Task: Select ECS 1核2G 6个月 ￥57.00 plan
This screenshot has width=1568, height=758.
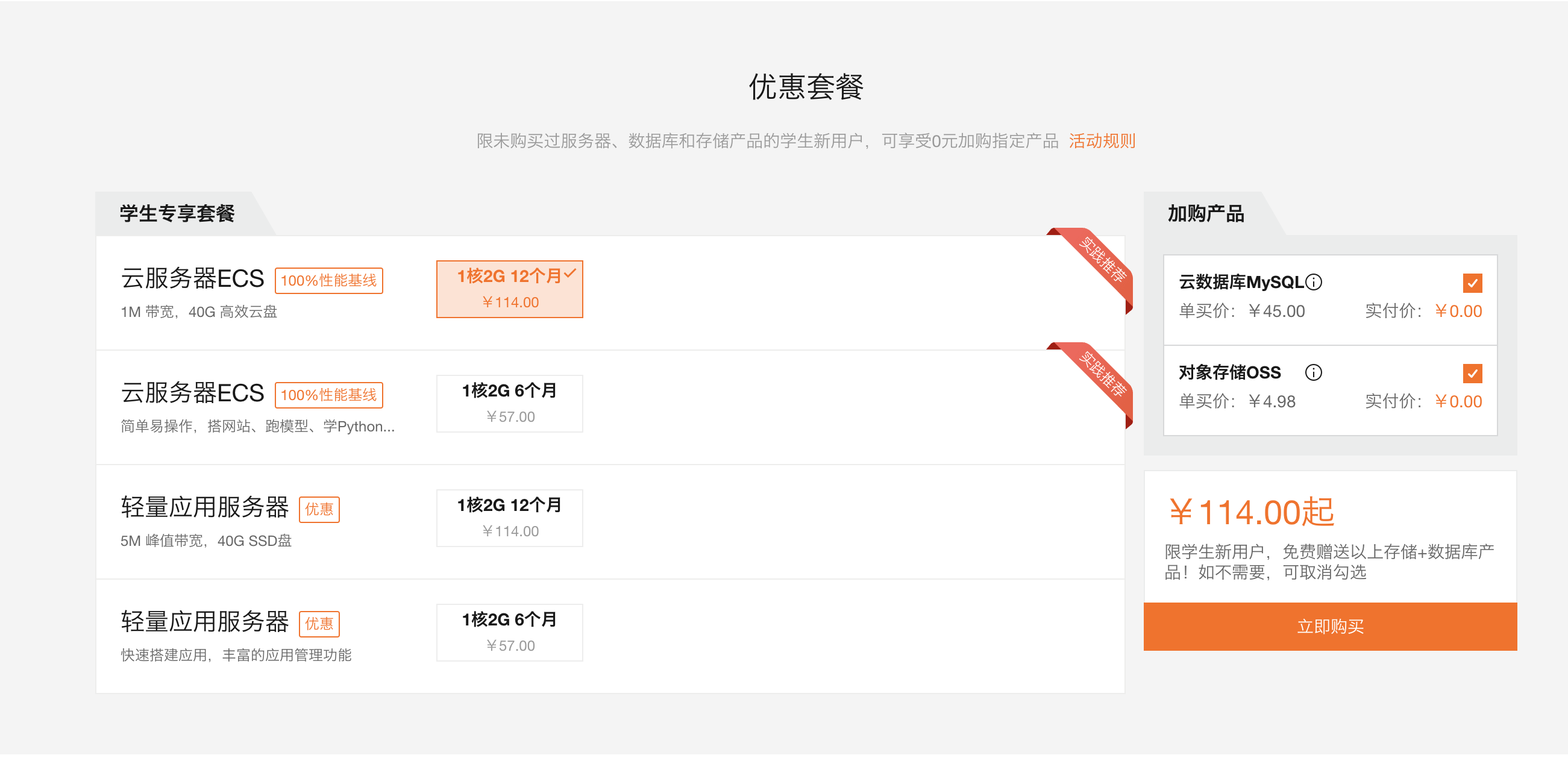Action: 509,404
